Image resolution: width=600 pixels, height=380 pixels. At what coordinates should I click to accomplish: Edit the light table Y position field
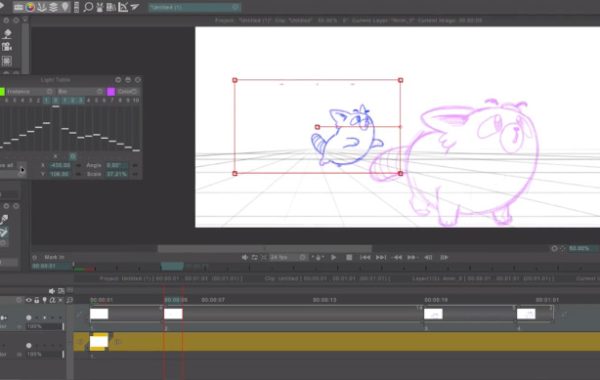[61, 174]
